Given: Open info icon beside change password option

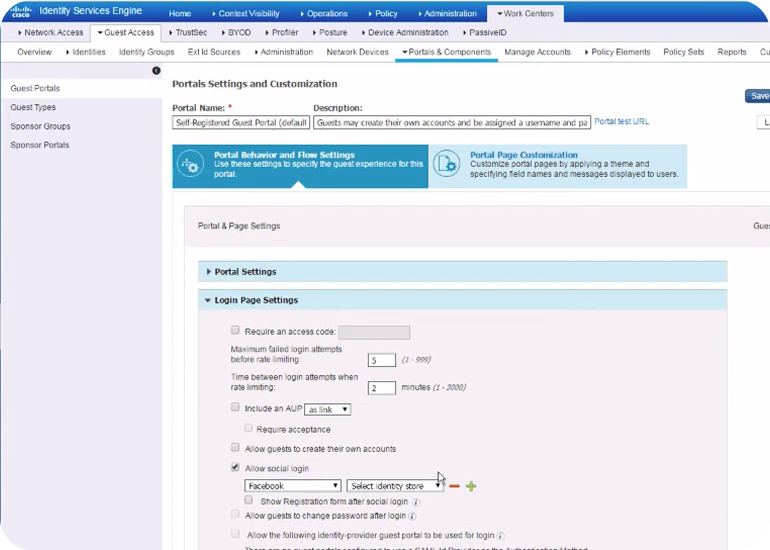Looking at the screenshot, I should (x=412, y=516).
